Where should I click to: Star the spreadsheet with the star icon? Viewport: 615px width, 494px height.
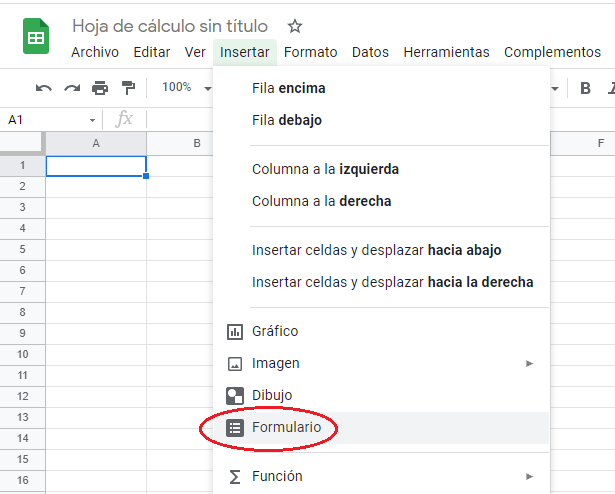tap(294, 26)
